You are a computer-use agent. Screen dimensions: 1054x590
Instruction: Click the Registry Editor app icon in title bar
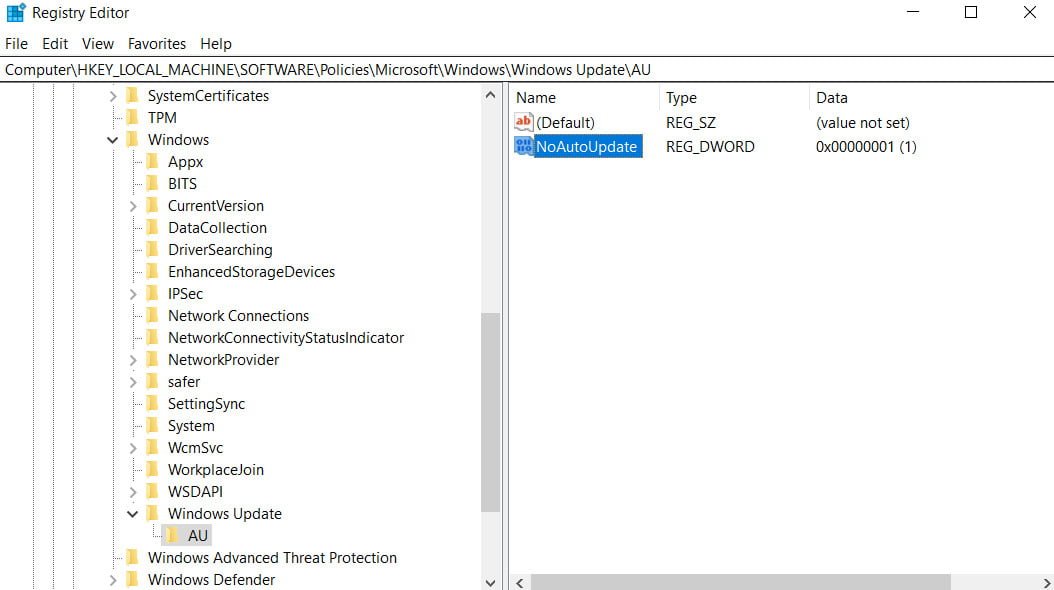click(x=15, y=12)
